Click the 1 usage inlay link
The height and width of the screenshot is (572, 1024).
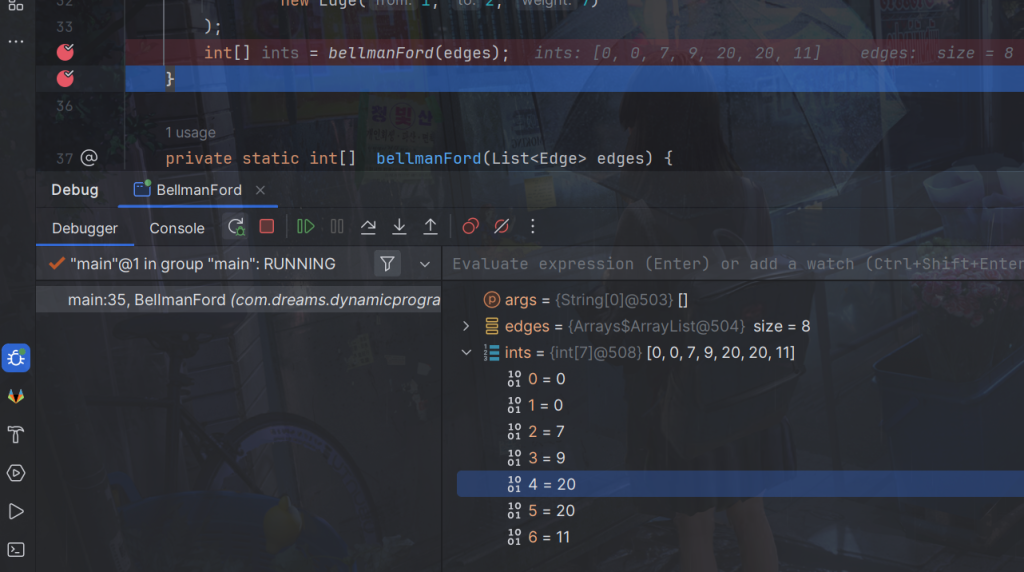click(x=190, y=132)
